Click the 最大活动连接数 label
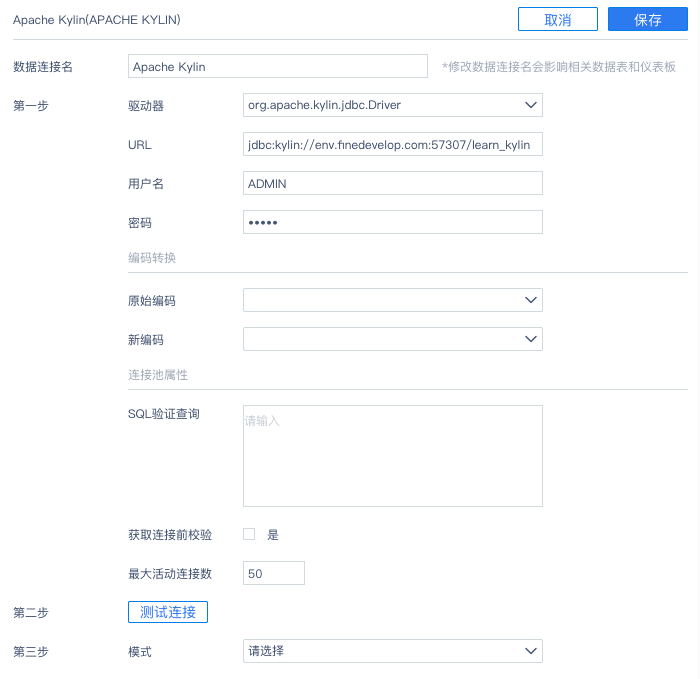Screen dimensions: 700x679 tap(170, 574)
